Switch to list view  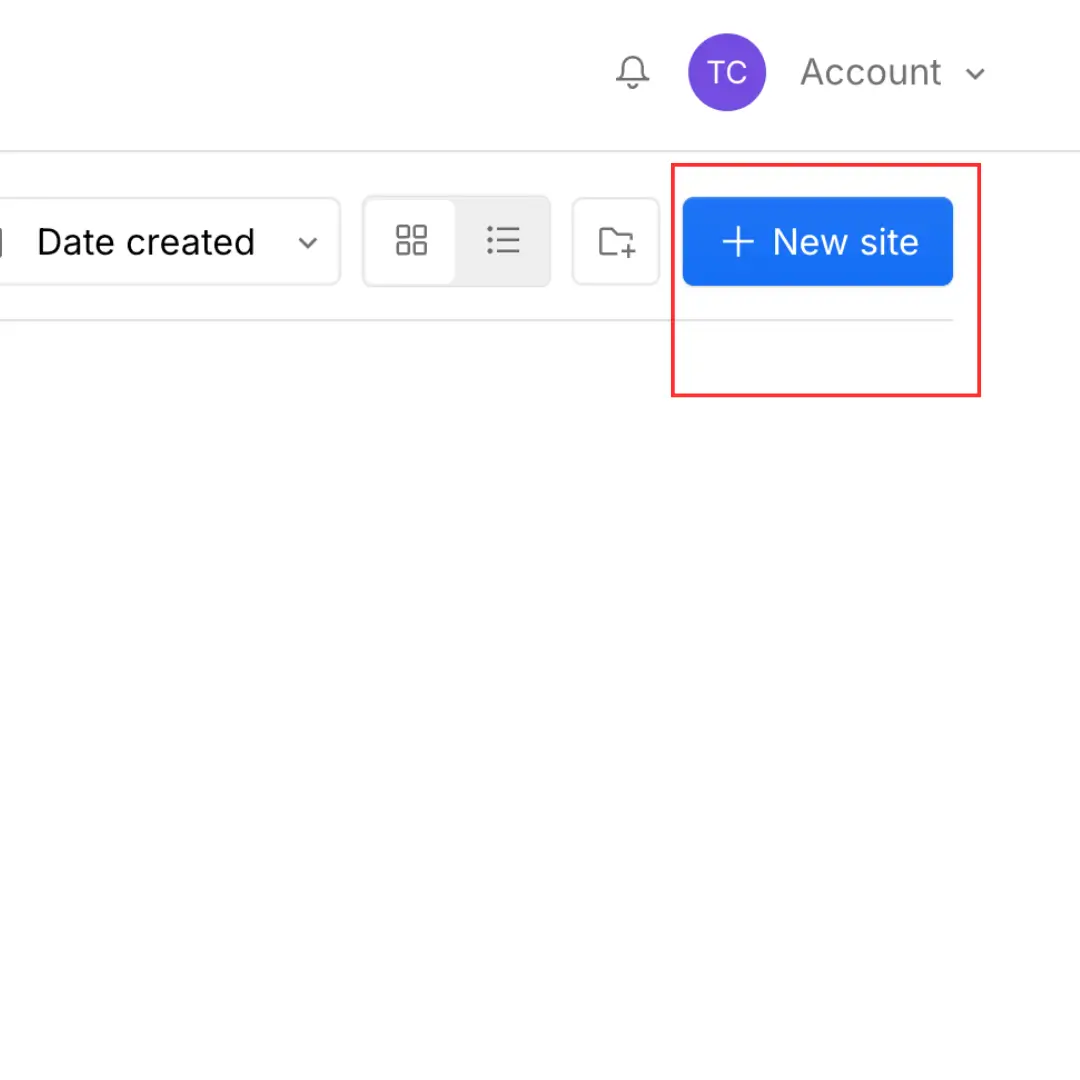pos(503,241)
